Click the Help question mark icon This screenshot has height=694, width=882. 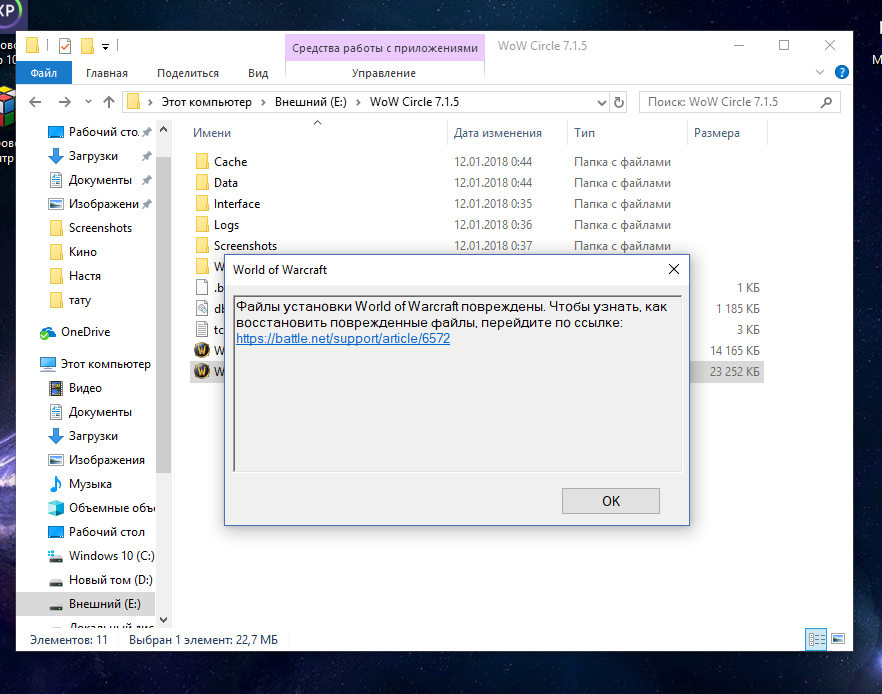click(x=841, y=73)
